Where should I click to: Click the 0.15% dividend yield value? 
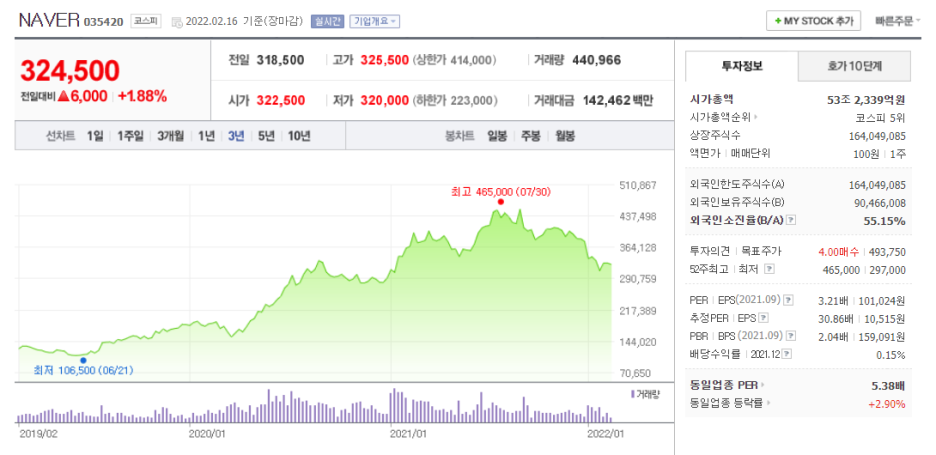pyautogui.click(x=891, y=355)
